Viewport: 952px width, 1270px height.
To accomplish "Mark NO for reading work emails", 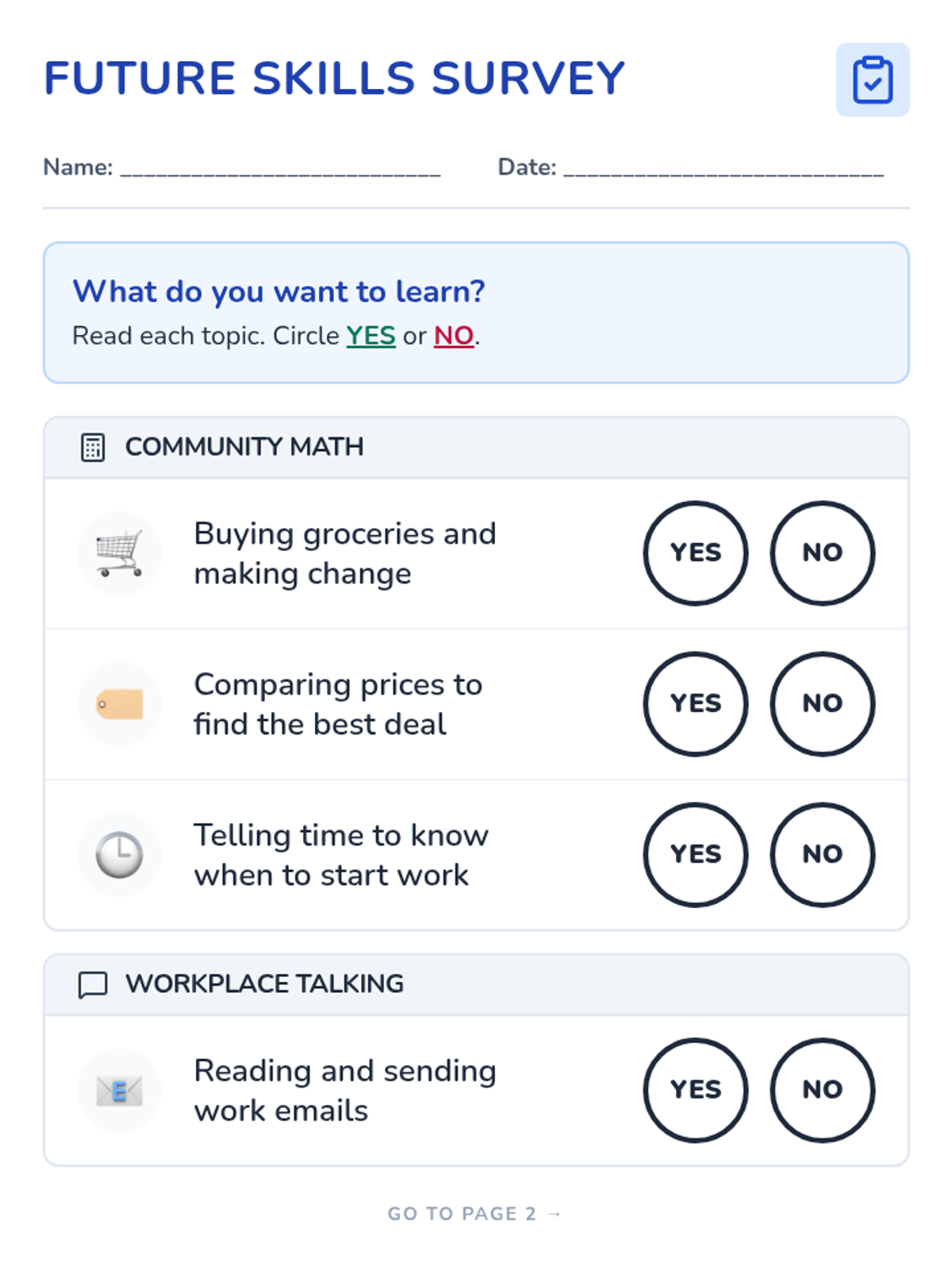I will 822,1091.
